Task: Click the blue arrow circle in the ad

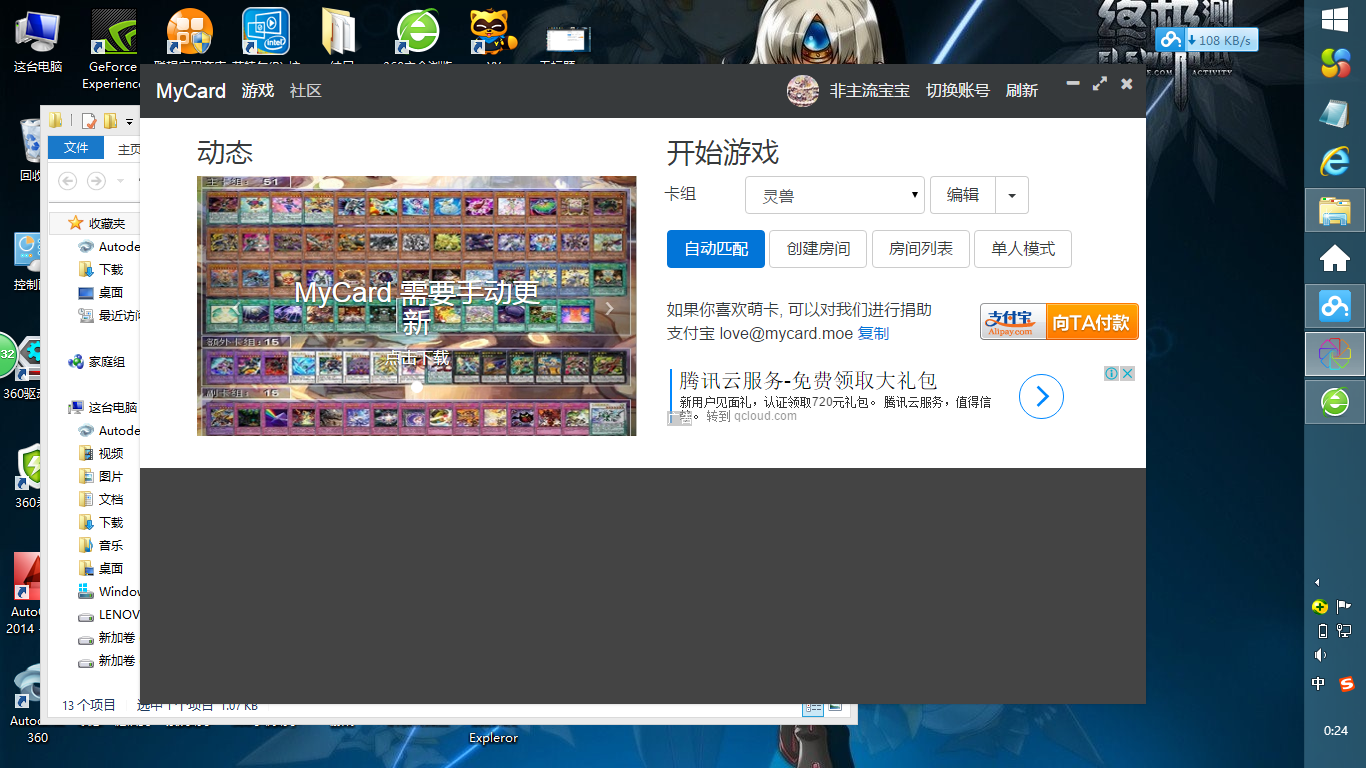Action: [x=1041, y=397]
